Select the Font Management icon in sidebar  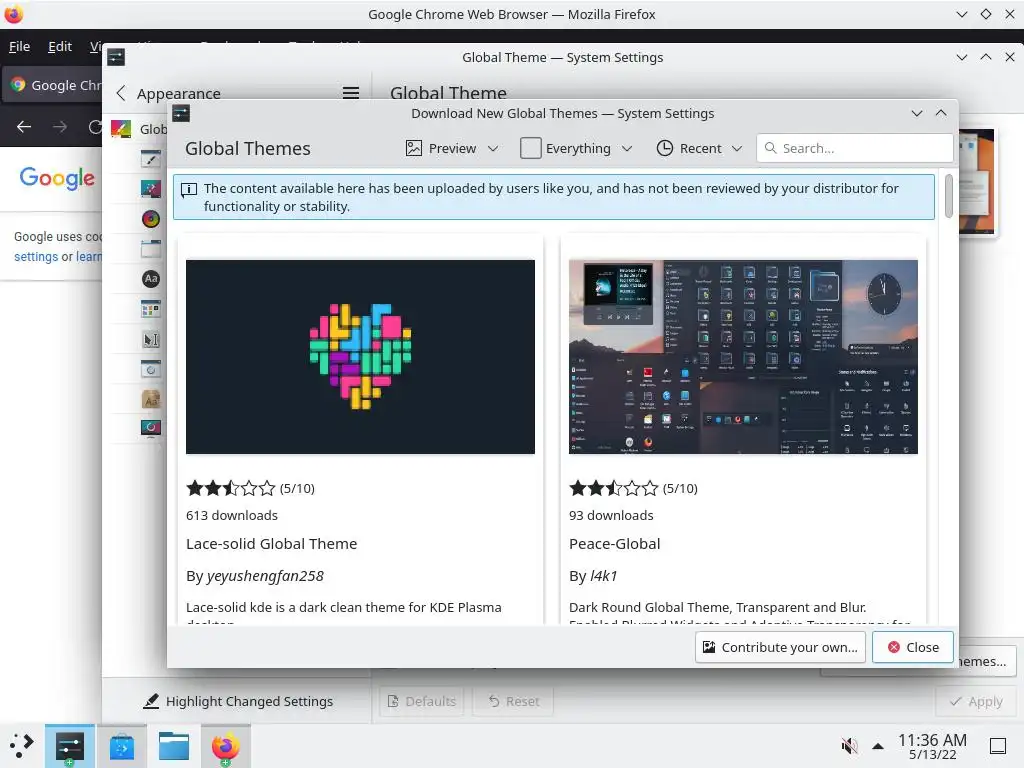point(151,399)
